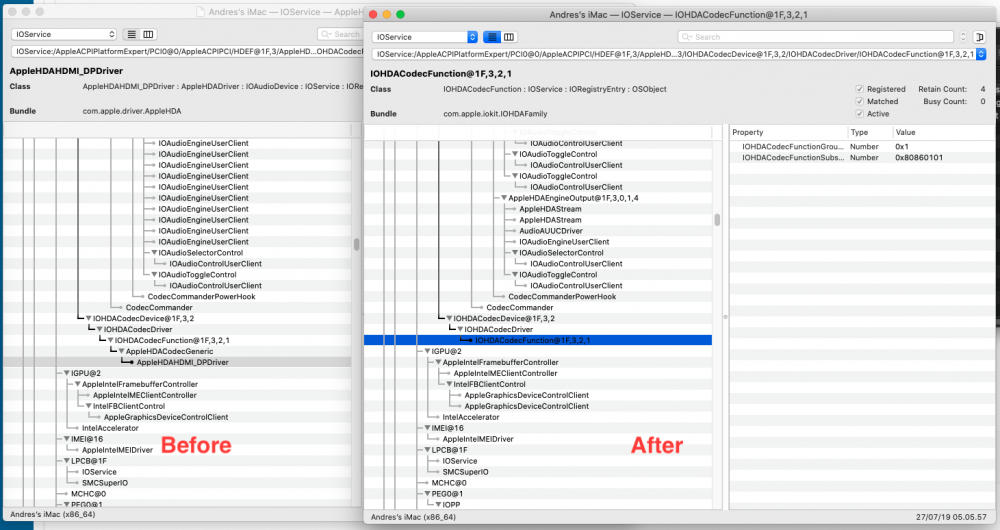Select the IOHDACodecFunctionGrou... property row

pyautogui.click(x=862, y=147)
